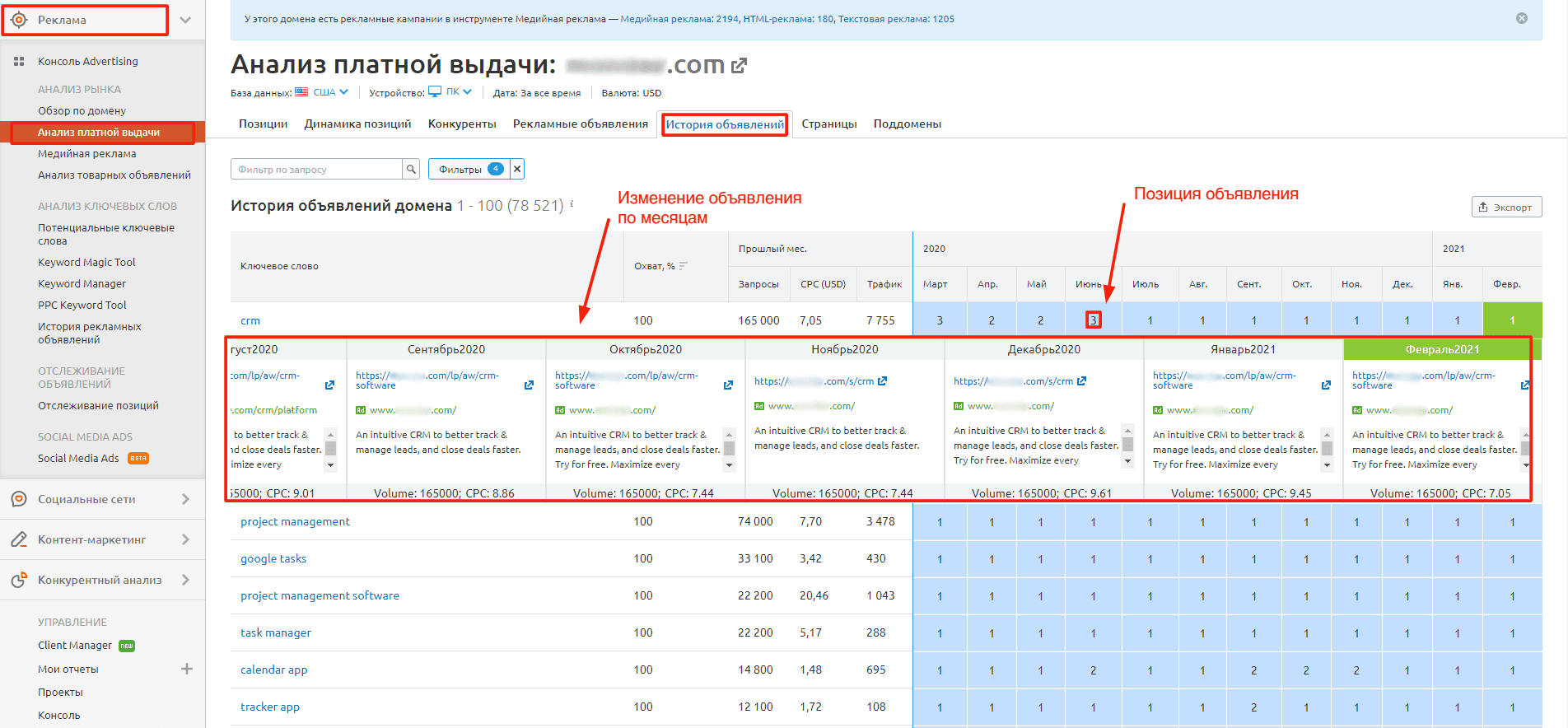Click the Охват sort icon
1568x728 pixels.
pos(684,266)
